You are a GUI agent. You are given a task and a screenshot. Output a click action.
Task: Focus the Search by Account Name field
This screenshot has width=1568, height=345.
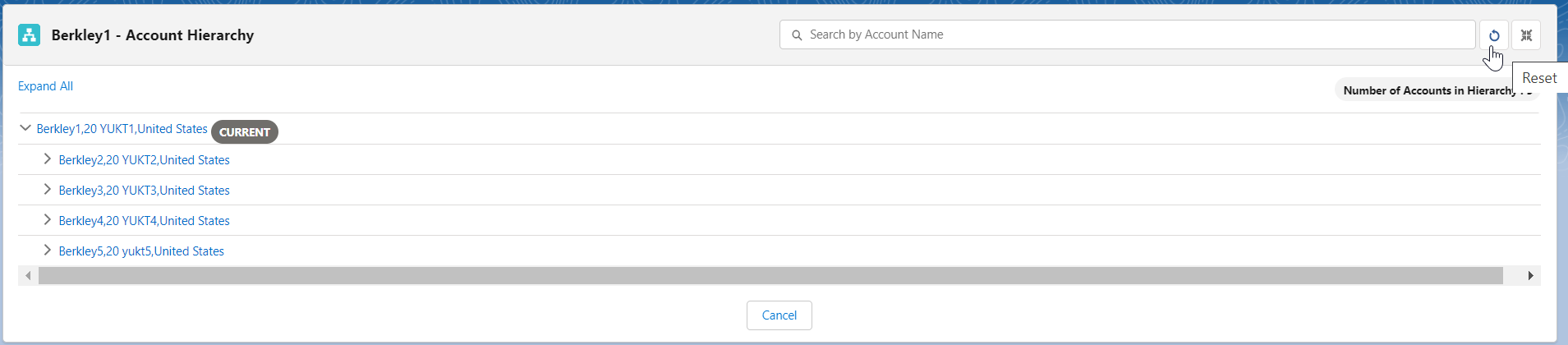point(1133,34)
